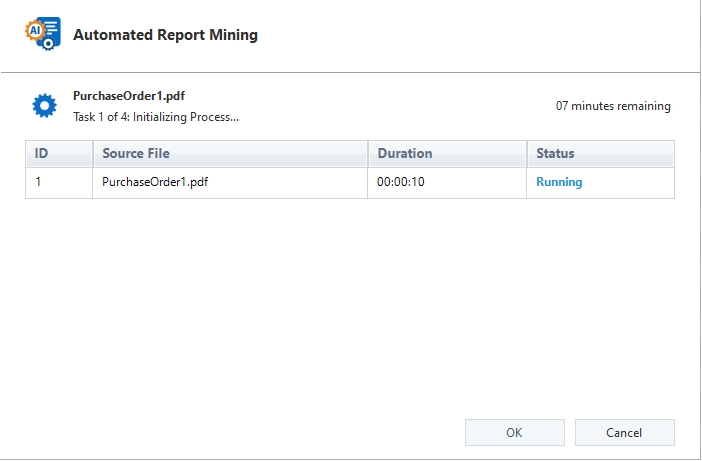Image resolution: width=702 pixels, height=461 pixels.
Task: Click the Automated Report Mining title
Action: point(165,35)
